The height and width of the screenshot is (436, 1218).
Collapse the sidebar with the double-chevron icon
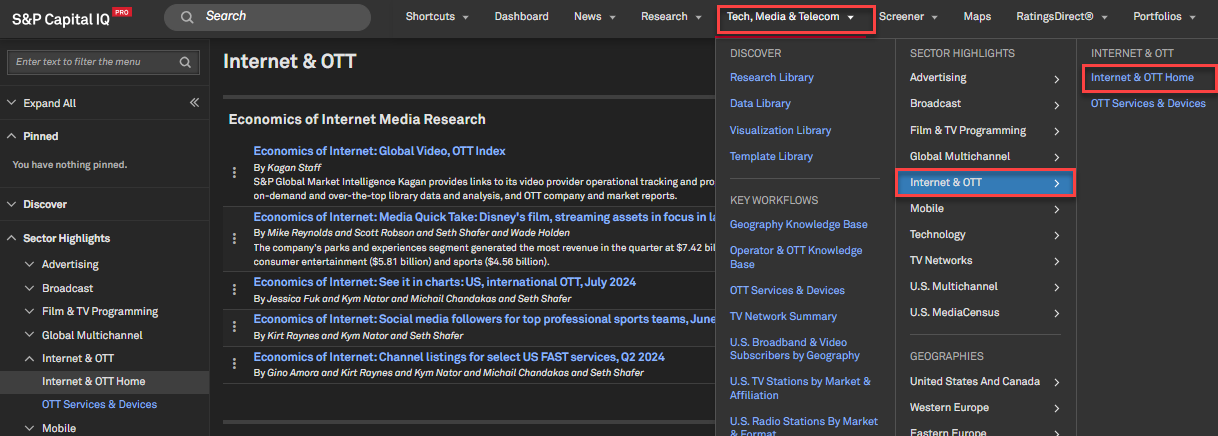(194, 103)
